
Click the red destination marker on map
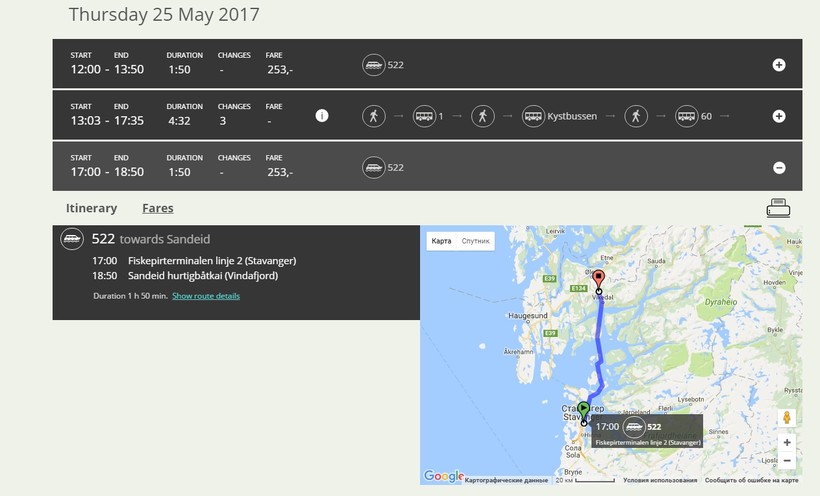point(599,277)
